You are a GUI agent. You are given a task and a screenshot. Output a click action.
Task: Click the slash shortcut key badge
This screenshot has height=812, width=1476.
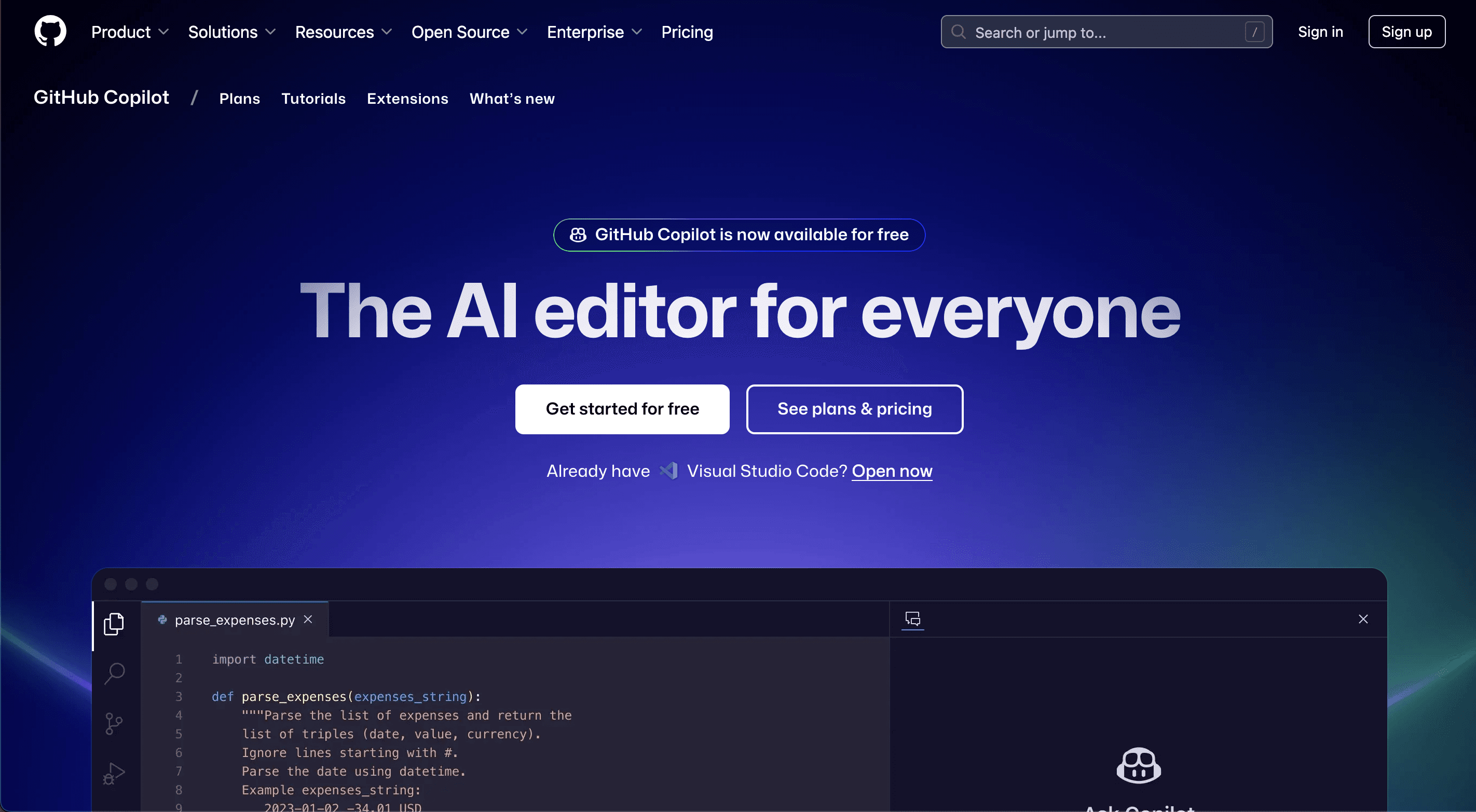click(x=1254, y=32)
